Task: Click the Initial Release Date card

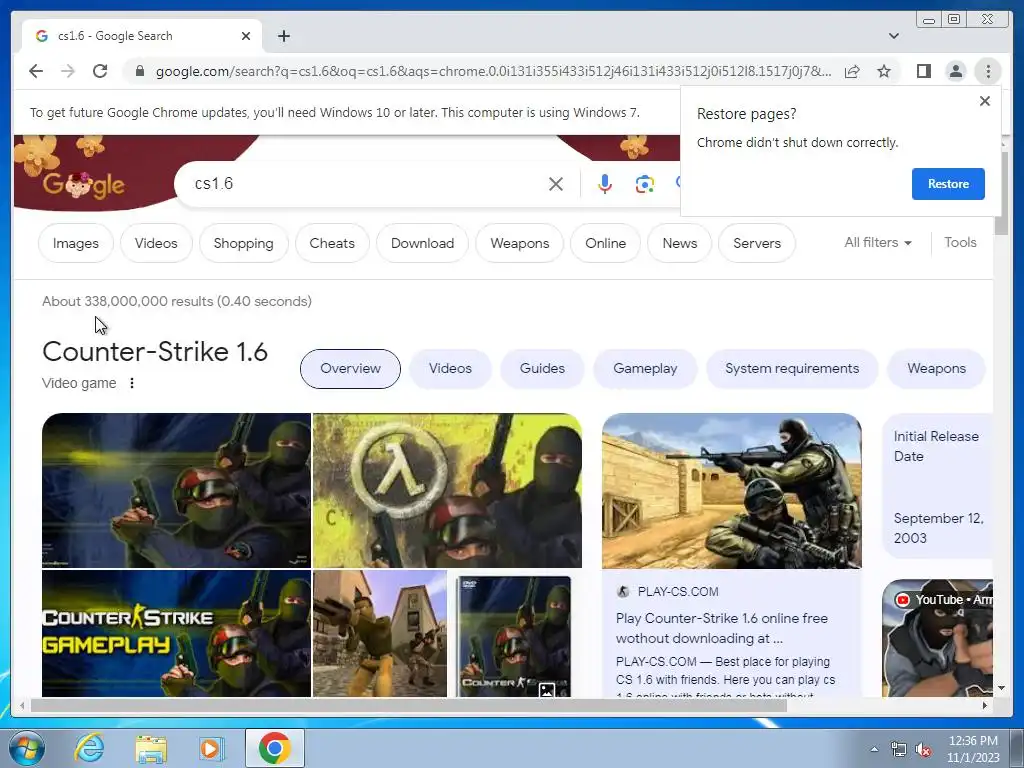Action: click(x=937, y=487)
